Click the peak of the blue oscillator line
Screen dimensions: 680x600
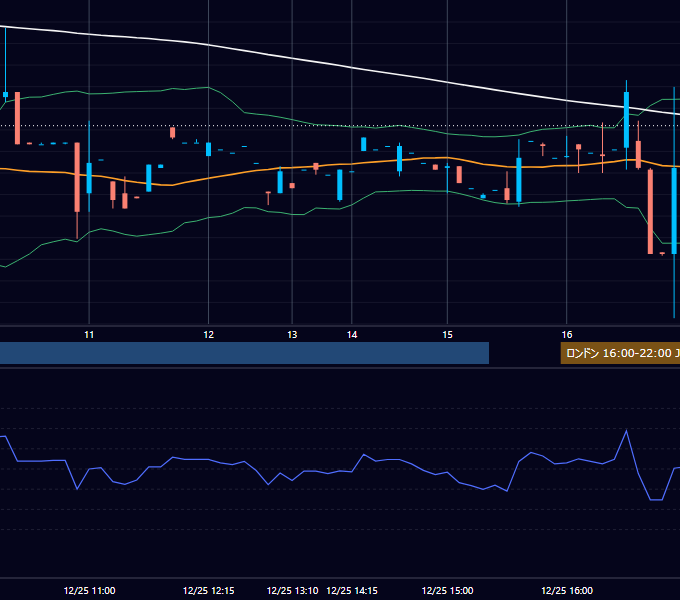point(626,430)
